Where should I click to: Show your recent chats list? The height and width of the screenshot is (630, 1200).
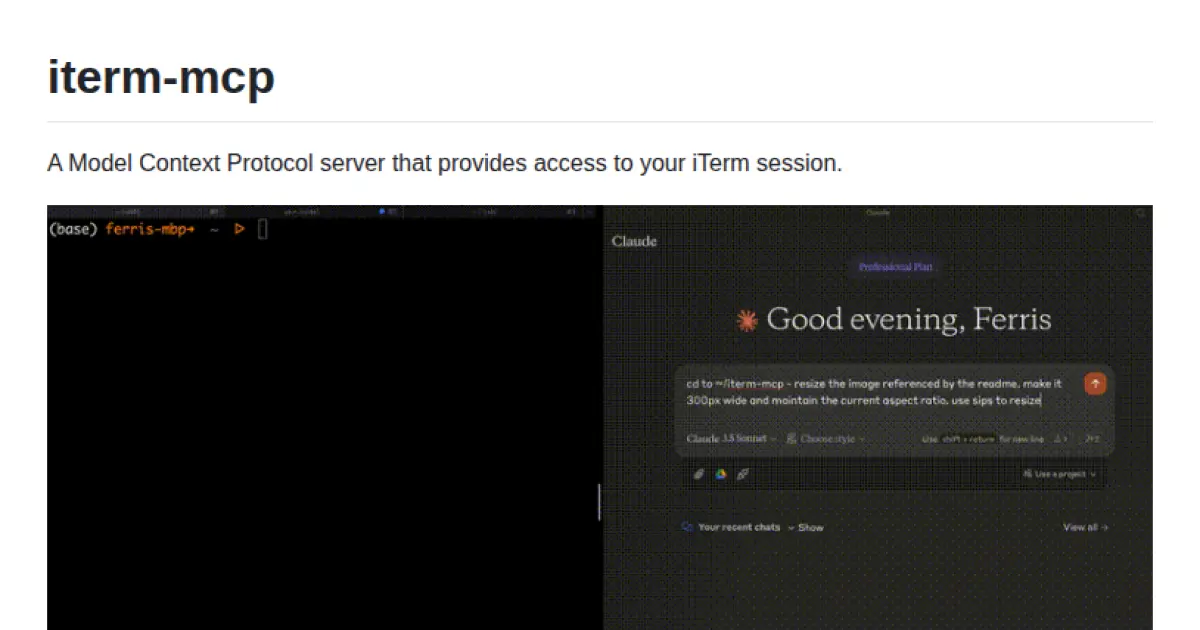[x=806, y=527]
